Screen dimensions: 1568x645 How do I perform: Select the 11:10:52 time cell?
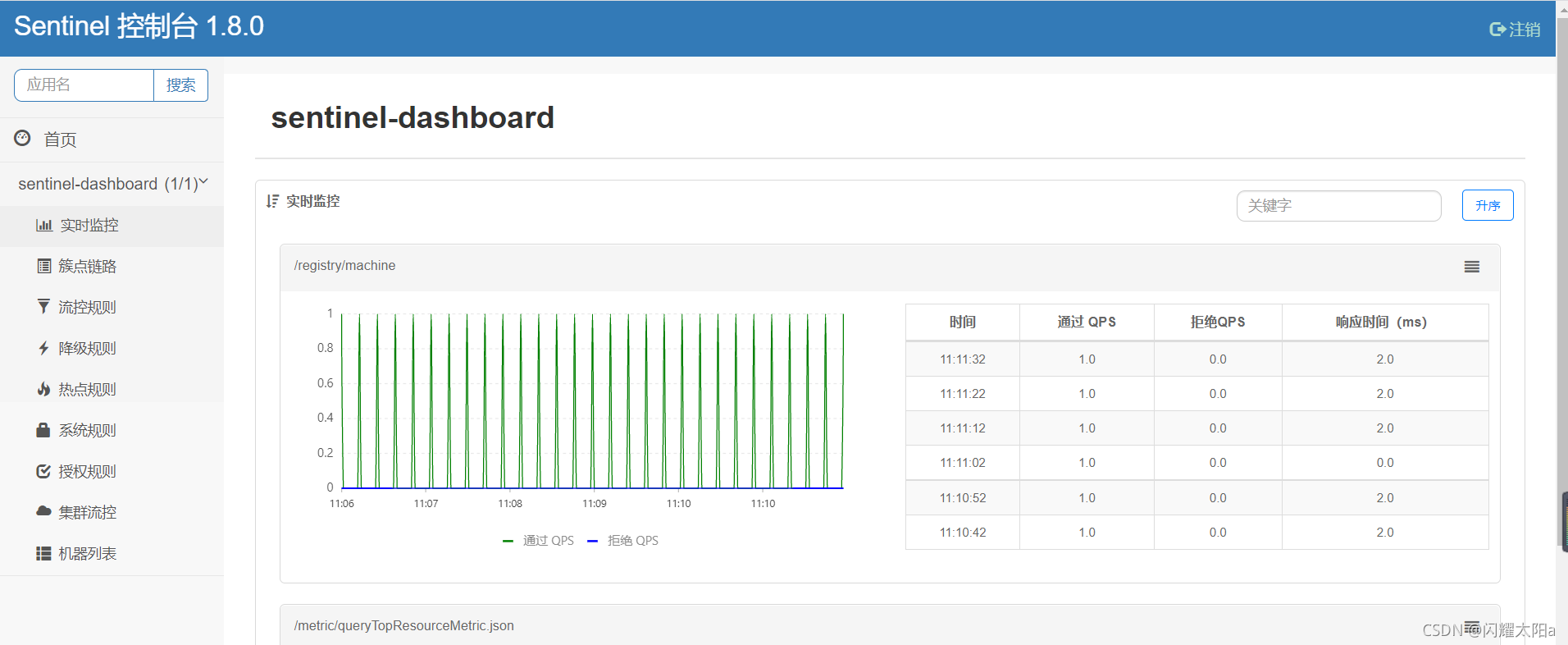(963, 498)
